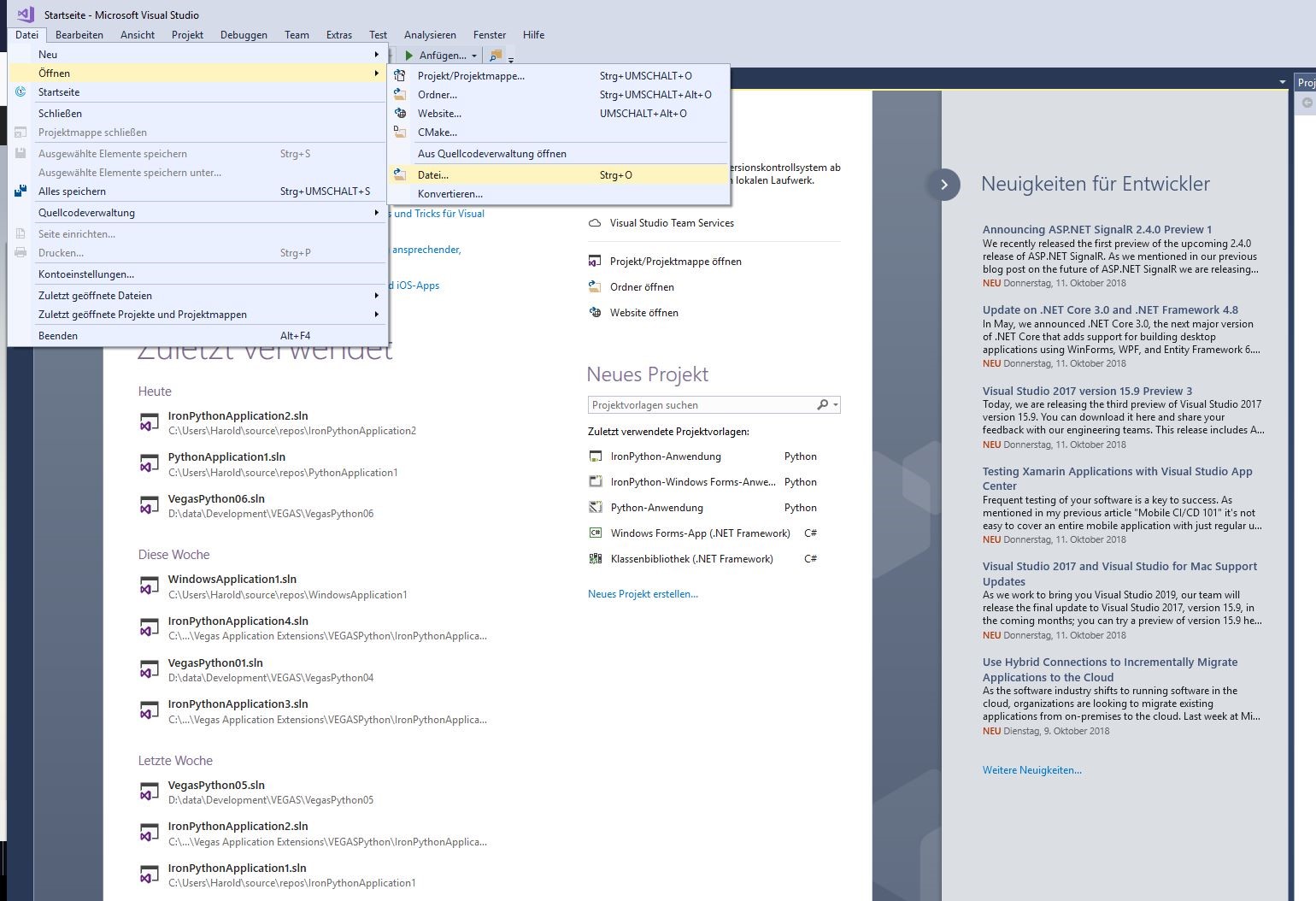The height and width of the screenshot is (901, 1316).
Task: Click the green Anfügen play icon
Action: point(409,56)
